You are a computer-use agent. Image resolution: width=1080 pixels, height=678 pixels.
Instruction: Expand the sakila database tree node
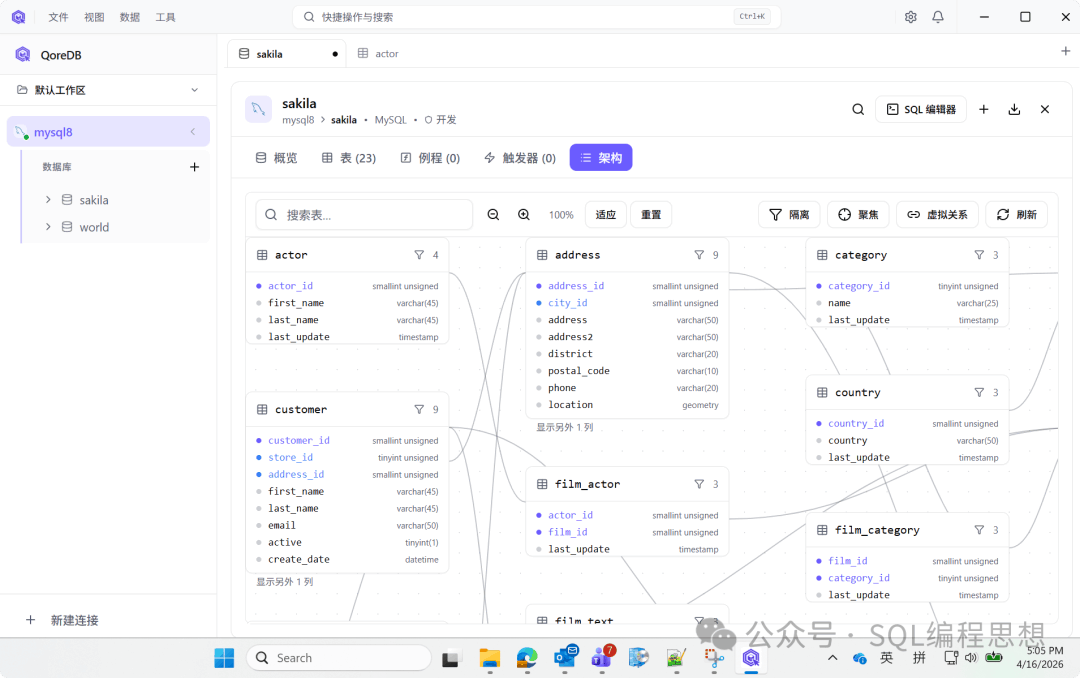point(48,200)
